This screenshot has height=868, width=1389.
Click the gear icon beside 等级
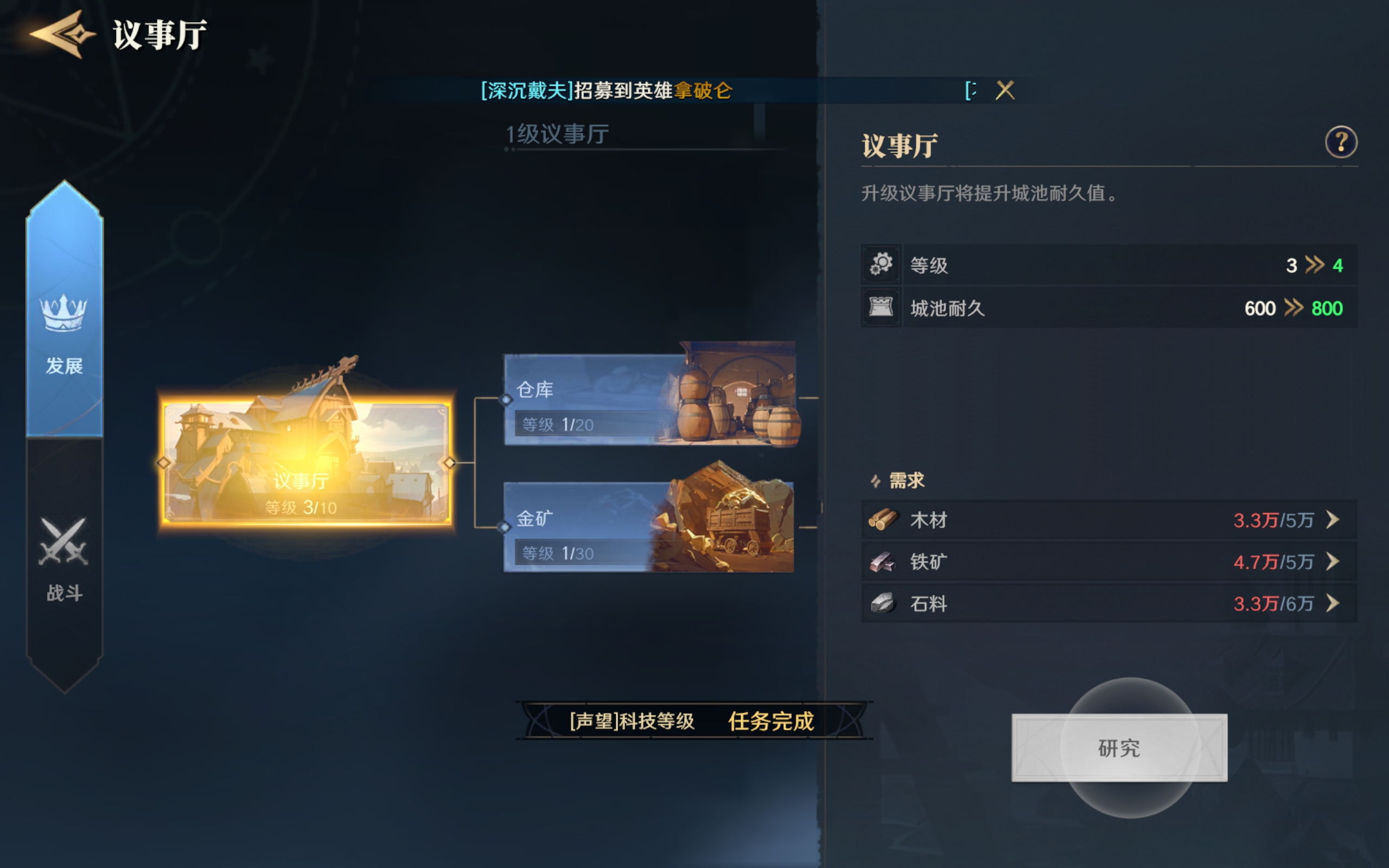click(x=881, y=265)
